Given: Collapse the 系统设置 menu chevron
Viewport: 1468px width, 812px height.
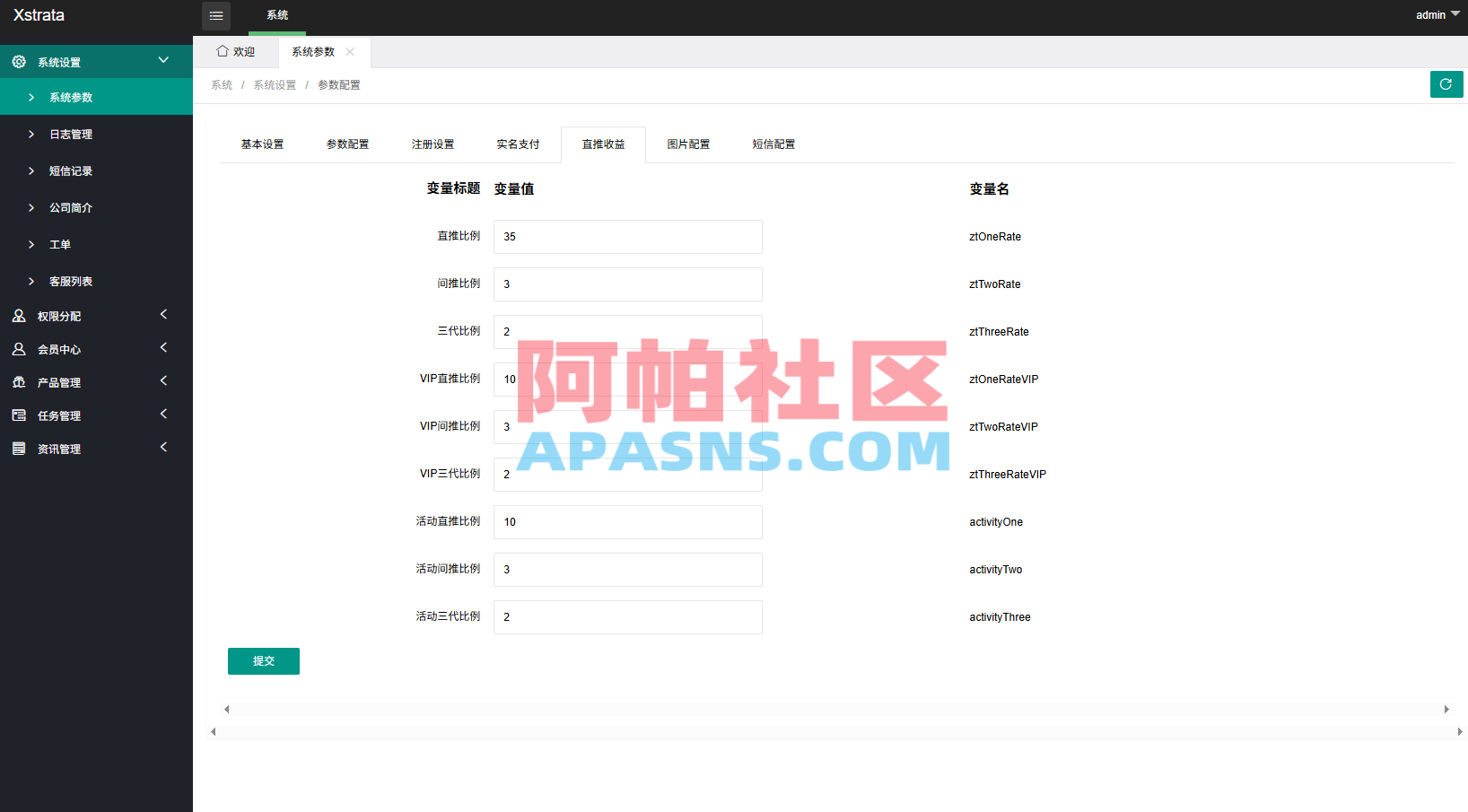Looking at the screenshot, I should click(163, 60).
